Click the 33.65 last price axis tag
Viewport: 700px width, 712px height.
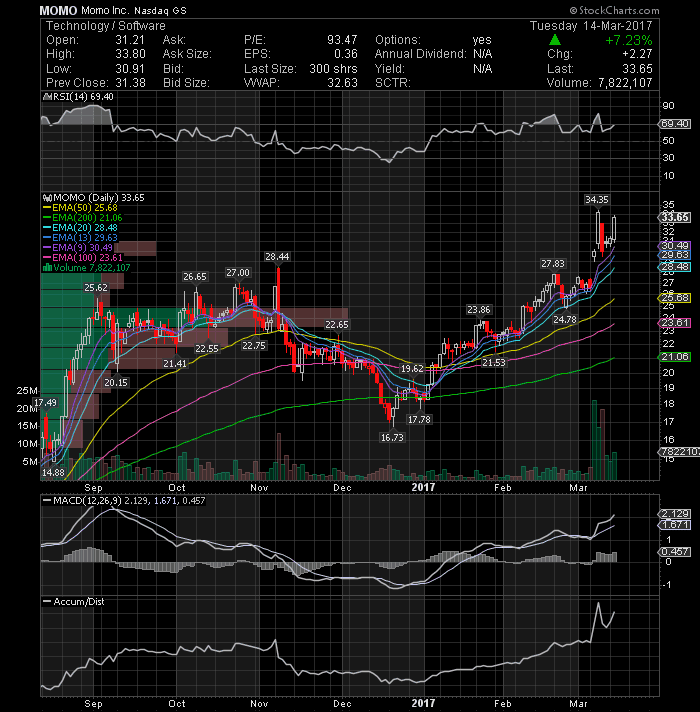pyautogui.click(x=675, y=217)
